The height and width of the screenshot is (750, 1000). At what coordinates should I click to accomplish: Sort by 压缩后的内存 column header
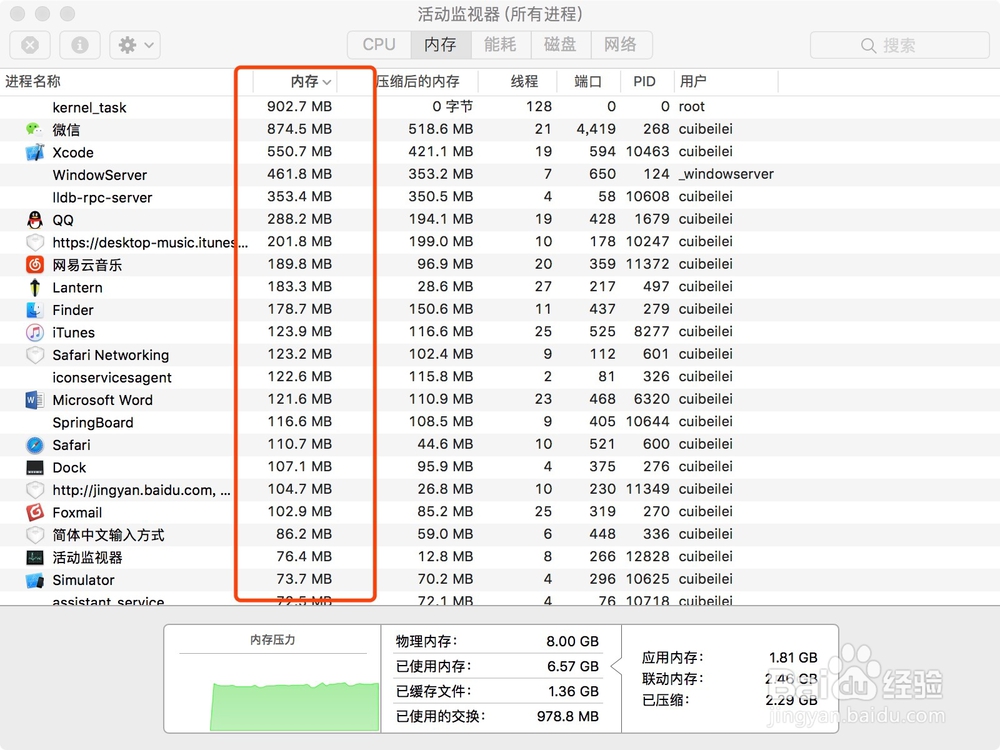[x=418, y=82]
